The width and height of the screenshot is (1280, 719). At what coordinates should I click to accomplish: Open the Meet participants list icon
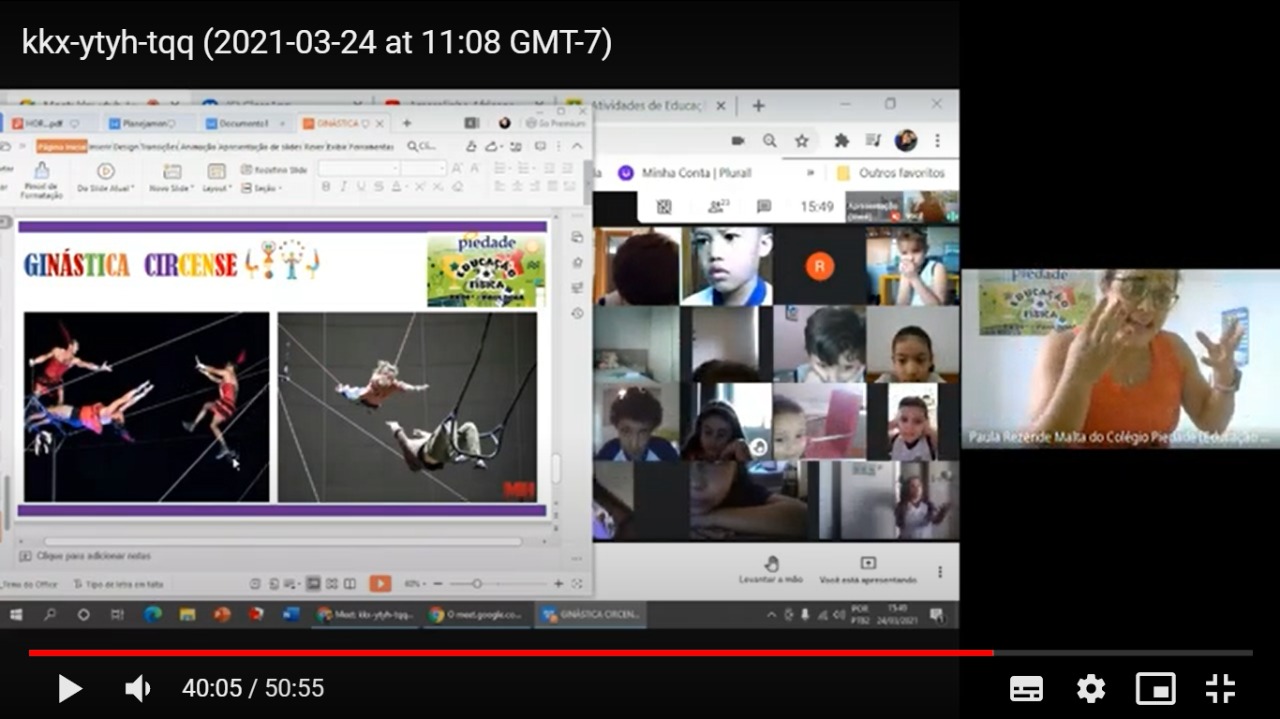pyautogui.click(x=720, y=207)
